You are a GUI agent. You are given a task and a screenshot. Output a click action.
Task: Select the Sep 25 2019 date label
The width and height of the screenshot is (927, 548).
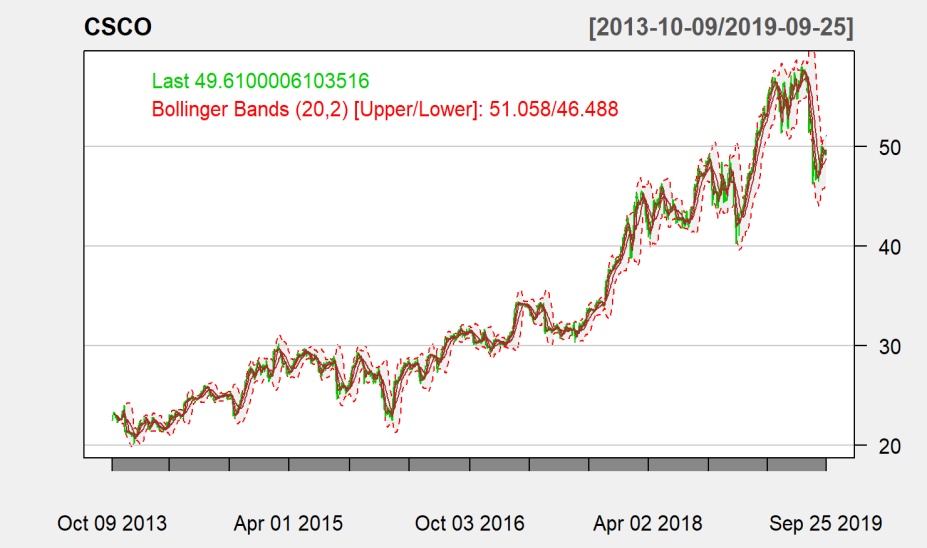point(825,523)
